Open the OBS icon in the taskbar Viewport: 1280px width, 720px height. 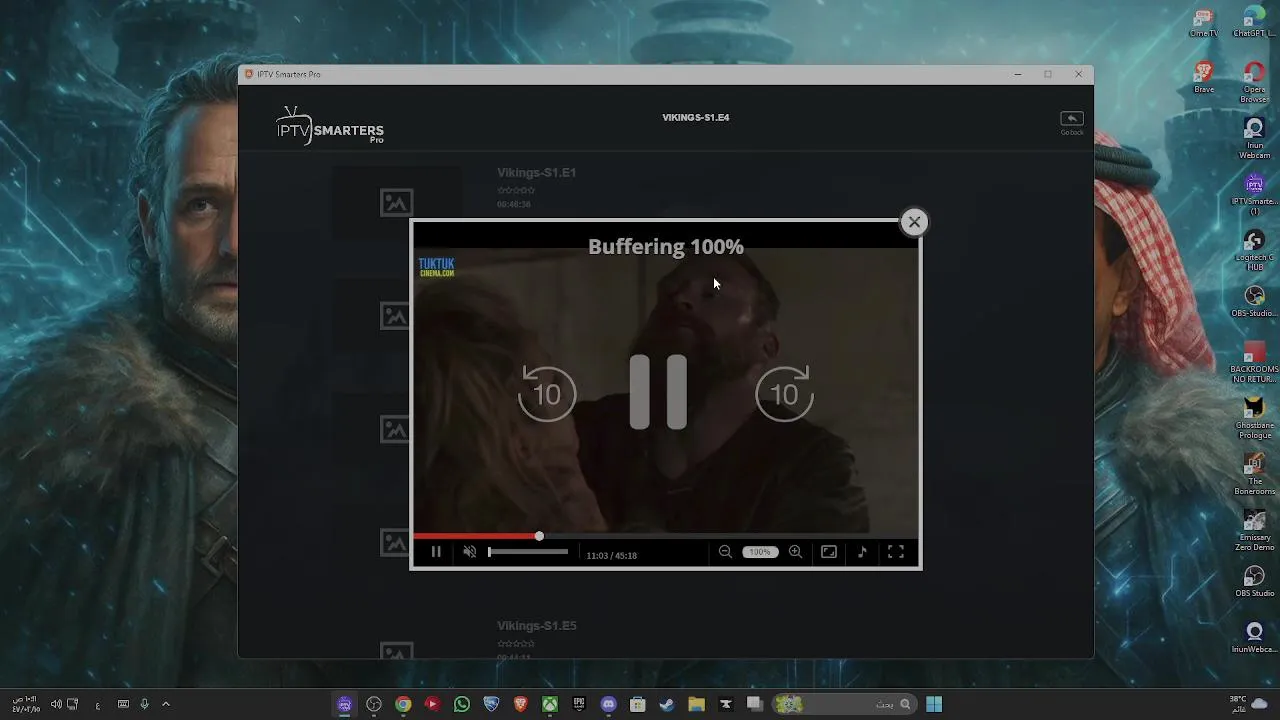point(374,704)
